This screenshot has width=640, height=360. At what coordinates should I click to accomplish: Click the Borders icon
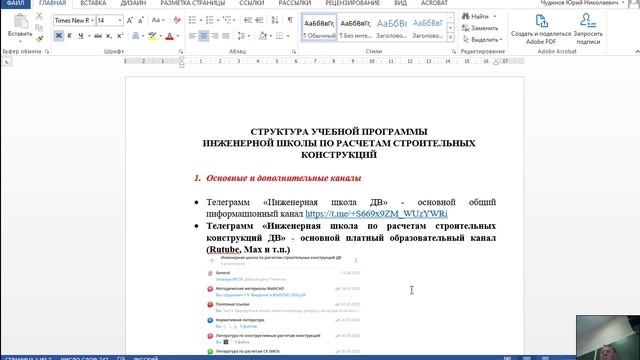279,36
